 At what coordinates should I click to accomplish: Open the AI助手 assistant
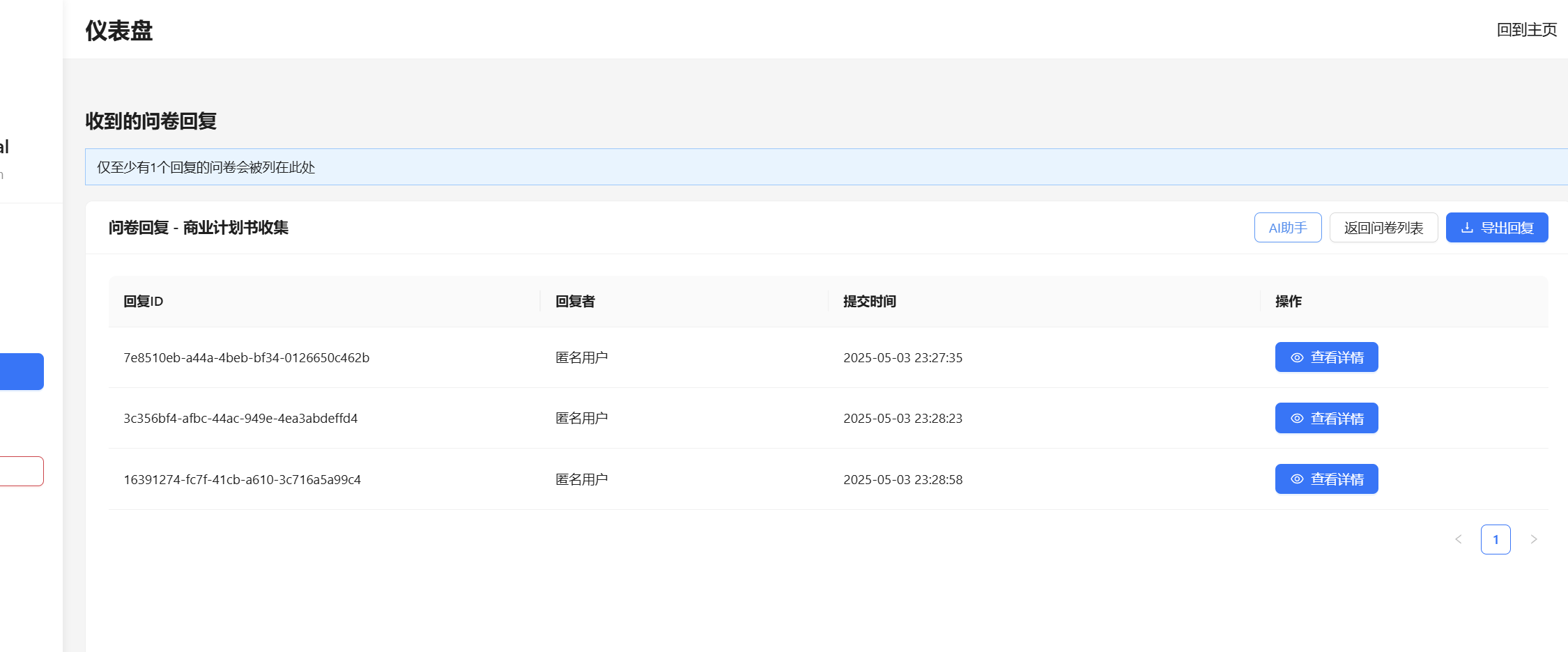(x=1287, y=227)
